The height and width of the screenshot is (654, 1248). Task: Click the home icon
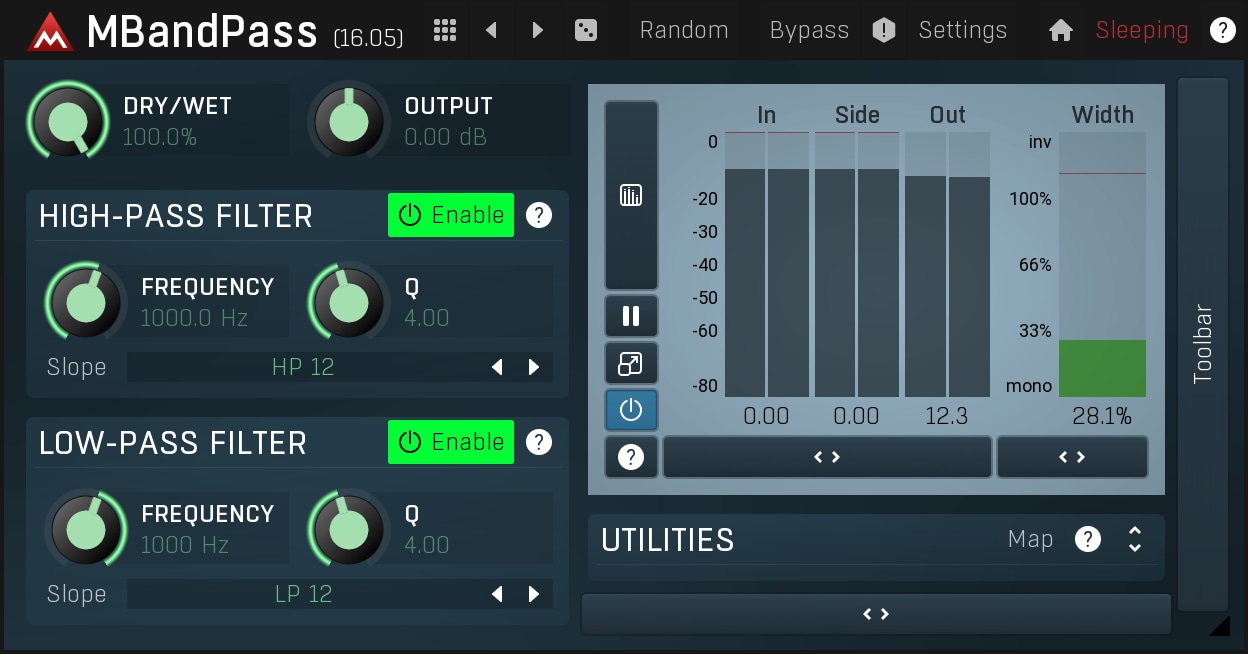(x=1061, y=31)
